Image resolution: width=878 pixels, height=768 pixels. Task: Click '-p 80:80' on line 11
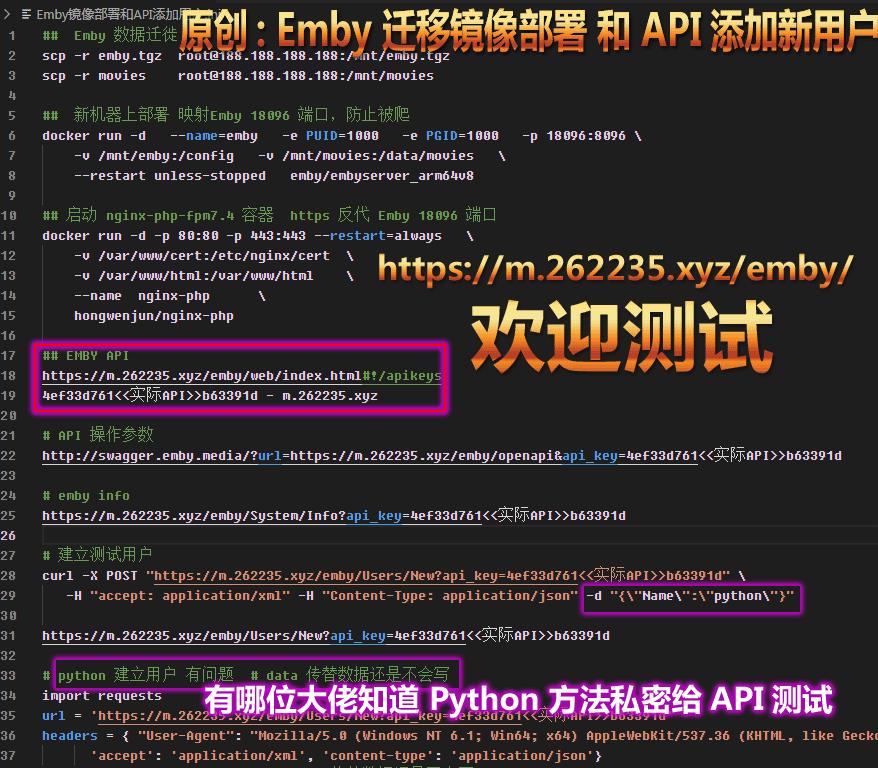click(x=186, y=236)
